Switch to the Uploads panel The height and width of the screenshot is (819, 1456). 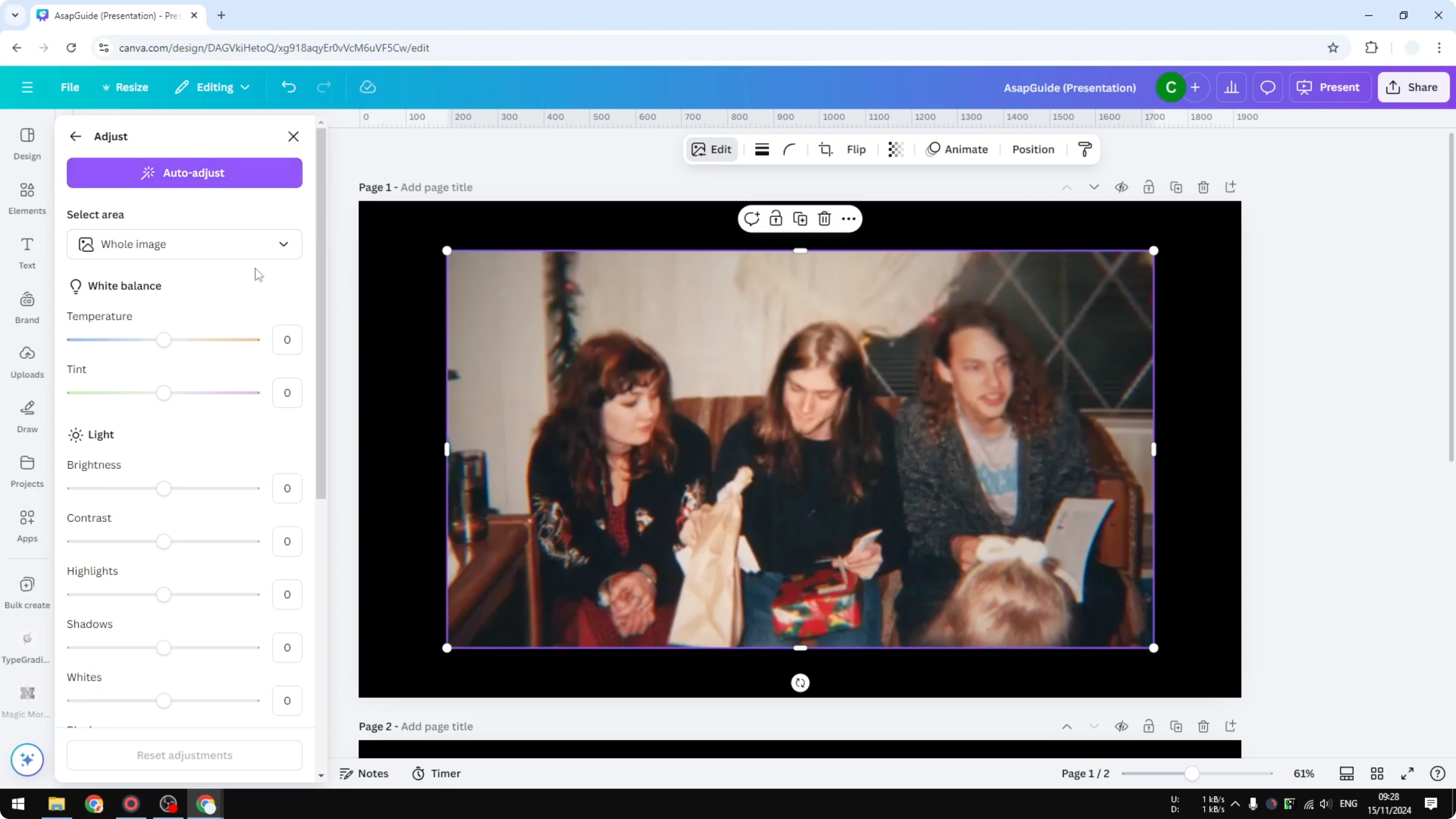tap(27, 362)
